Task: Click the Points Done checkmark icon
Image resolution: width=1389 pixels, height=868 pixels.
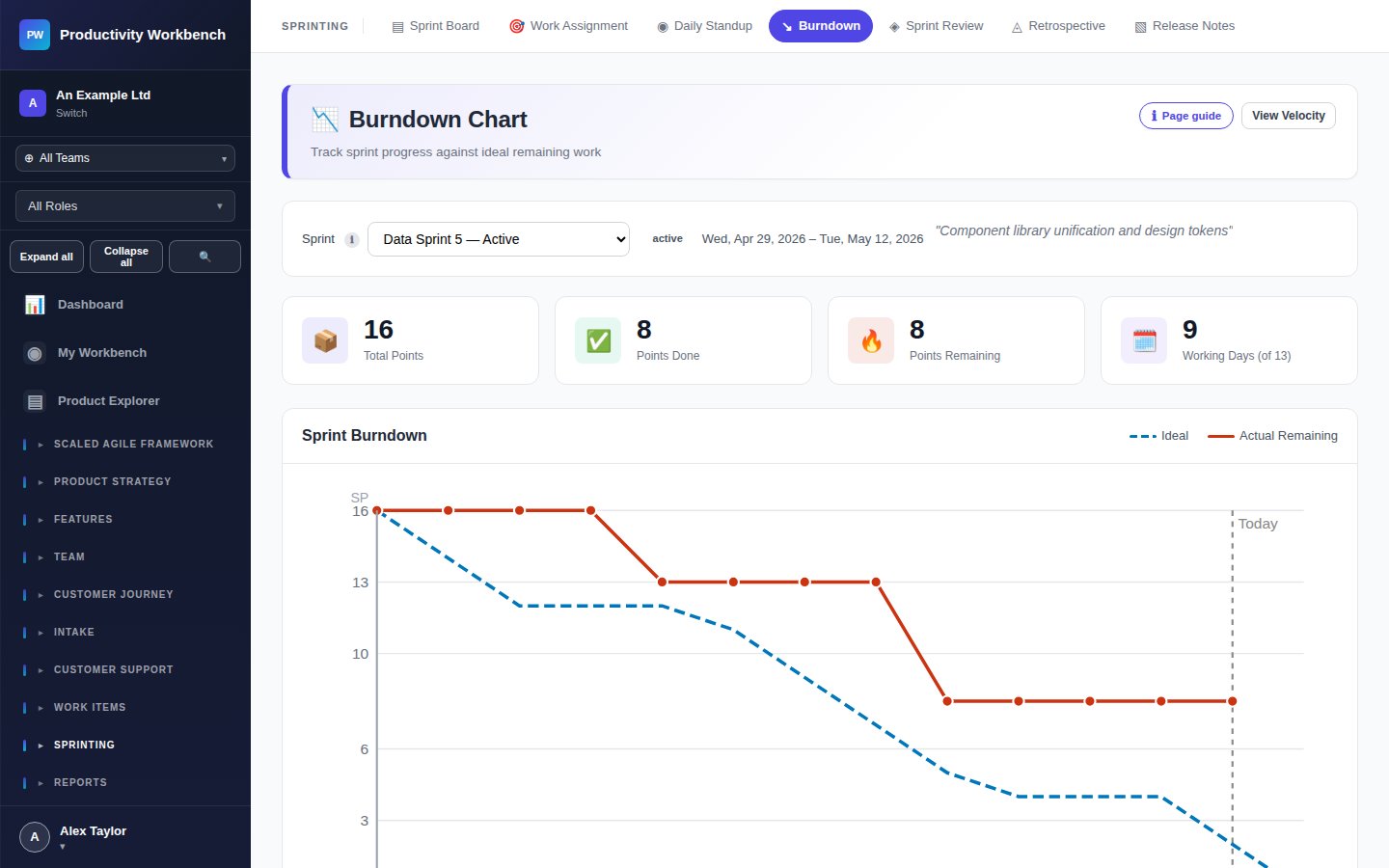Action: pyautogui.click(x=598, y=340)
